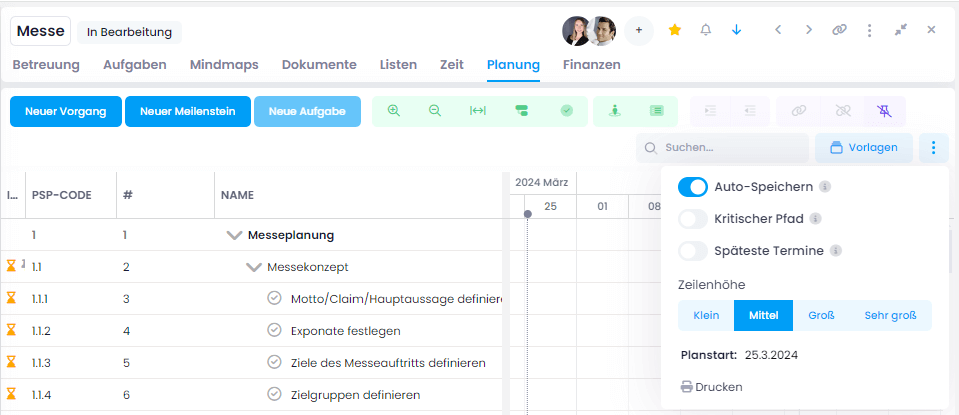This screenshot has width=959, height=415.
Task: Enable the Späteste Termine switch
Action: click(x=692, y=251)
